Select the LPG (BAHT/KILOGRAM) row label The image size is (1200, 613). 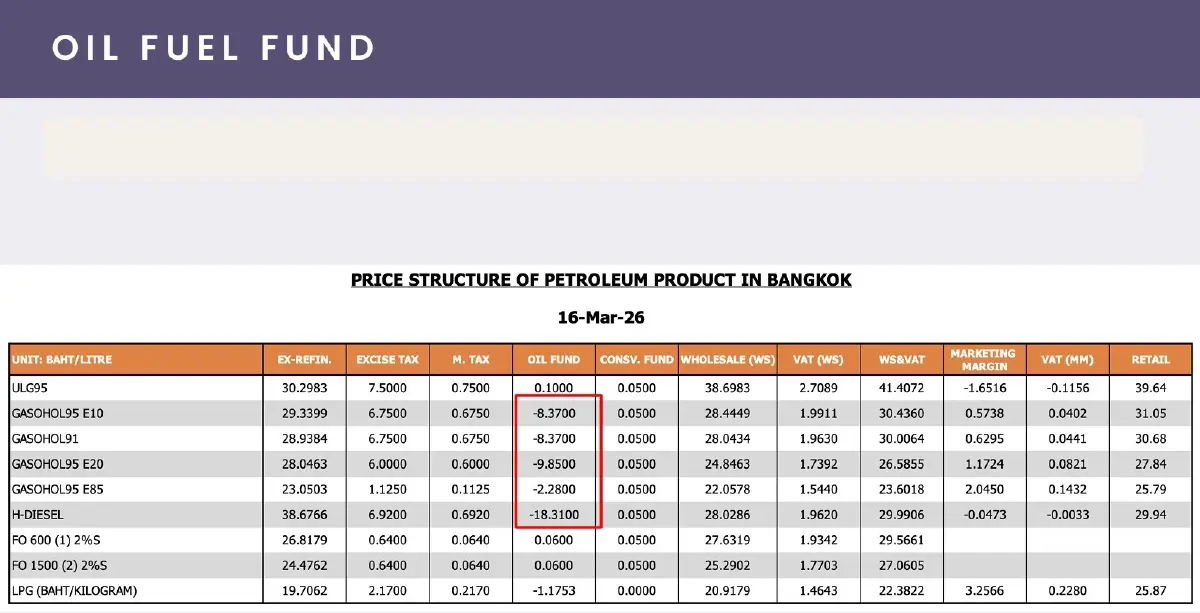point(74,591)
